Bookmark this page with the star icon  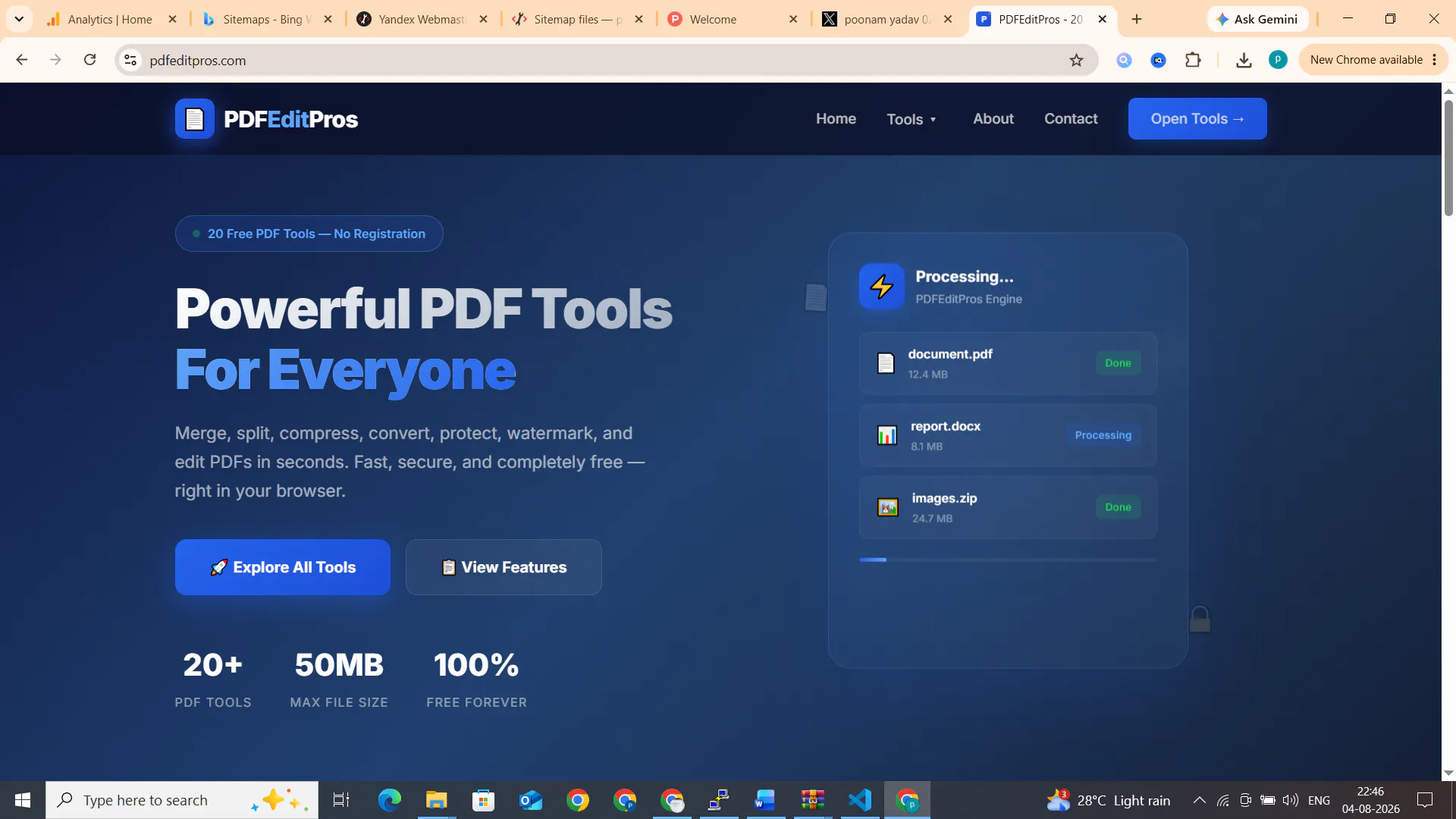pos(1076,60)
